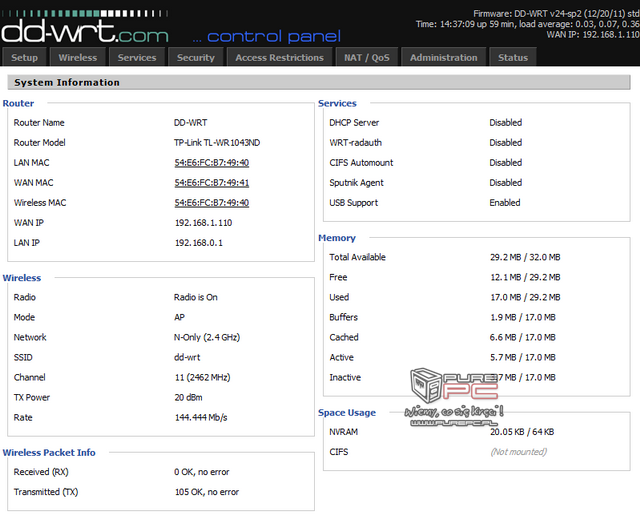Click NVRAM usage 20.05 KB / 64 KB

(x=522, y=432)
